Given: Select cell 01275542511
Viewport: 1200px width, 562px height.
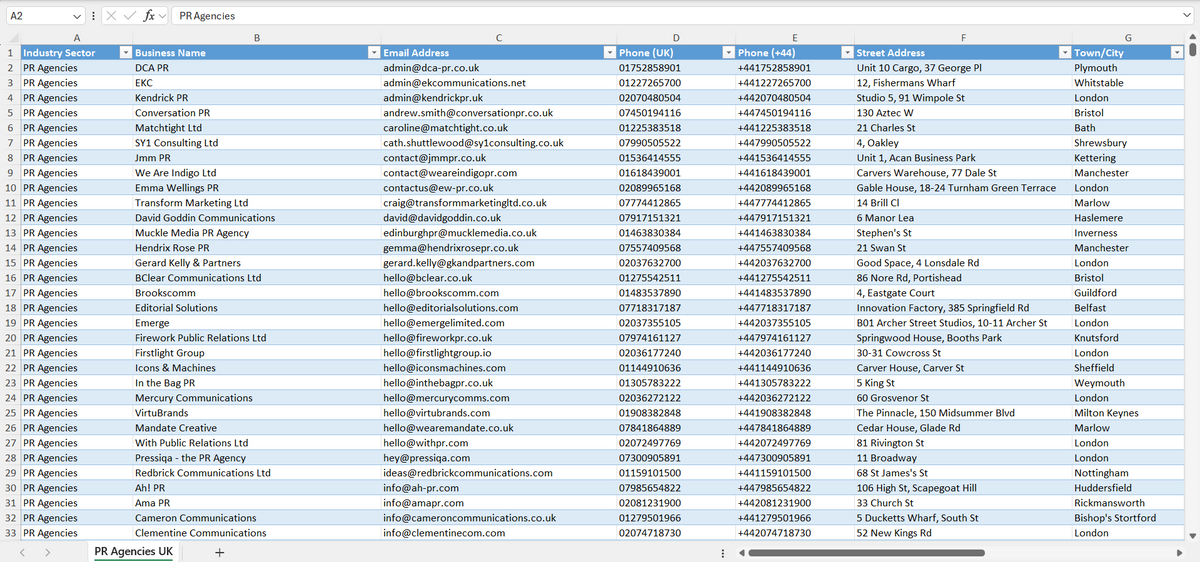Looking at the screenshot, I should (677, 278).
